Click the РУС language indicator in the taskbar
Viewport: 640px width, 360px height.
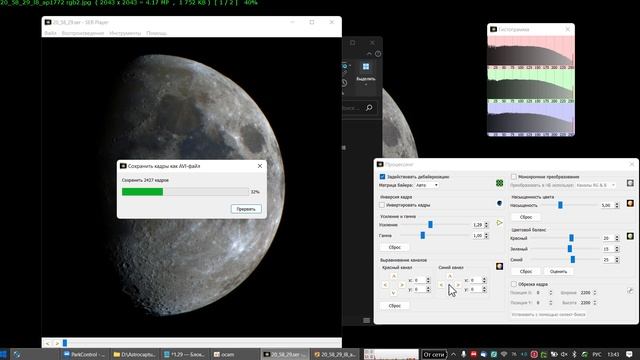coord(596,354)
